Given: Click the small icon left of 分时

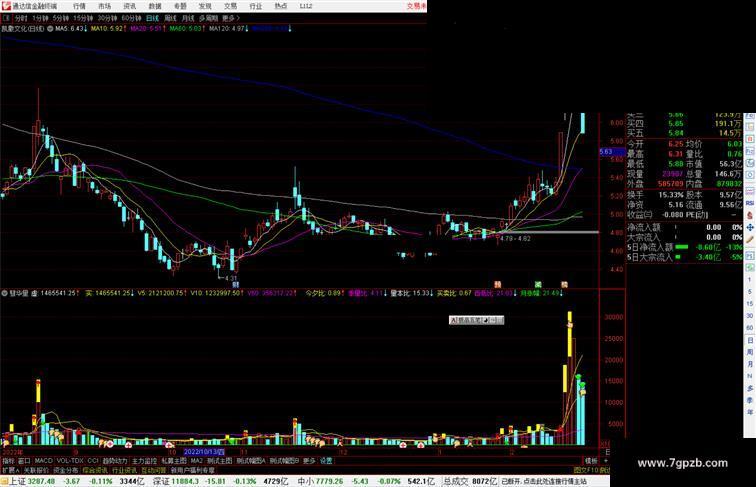Looking at the screenshot, I should click(6, 18).
